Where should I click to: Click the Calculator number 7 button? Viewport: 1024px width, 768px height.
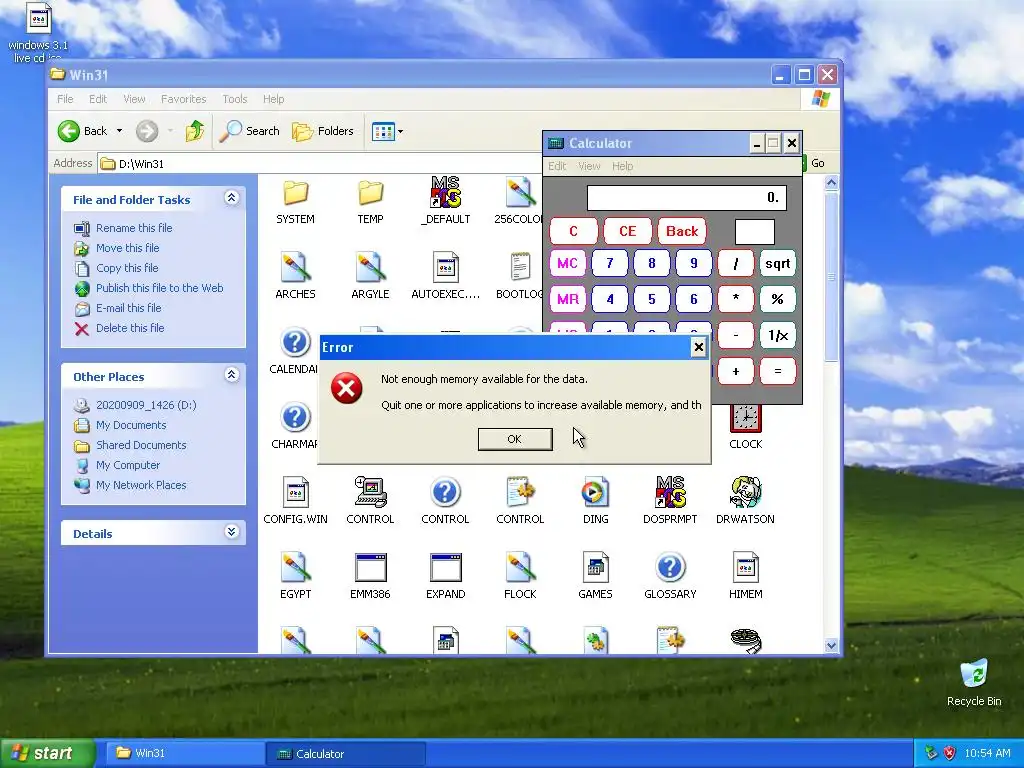(x=609, y=264)
